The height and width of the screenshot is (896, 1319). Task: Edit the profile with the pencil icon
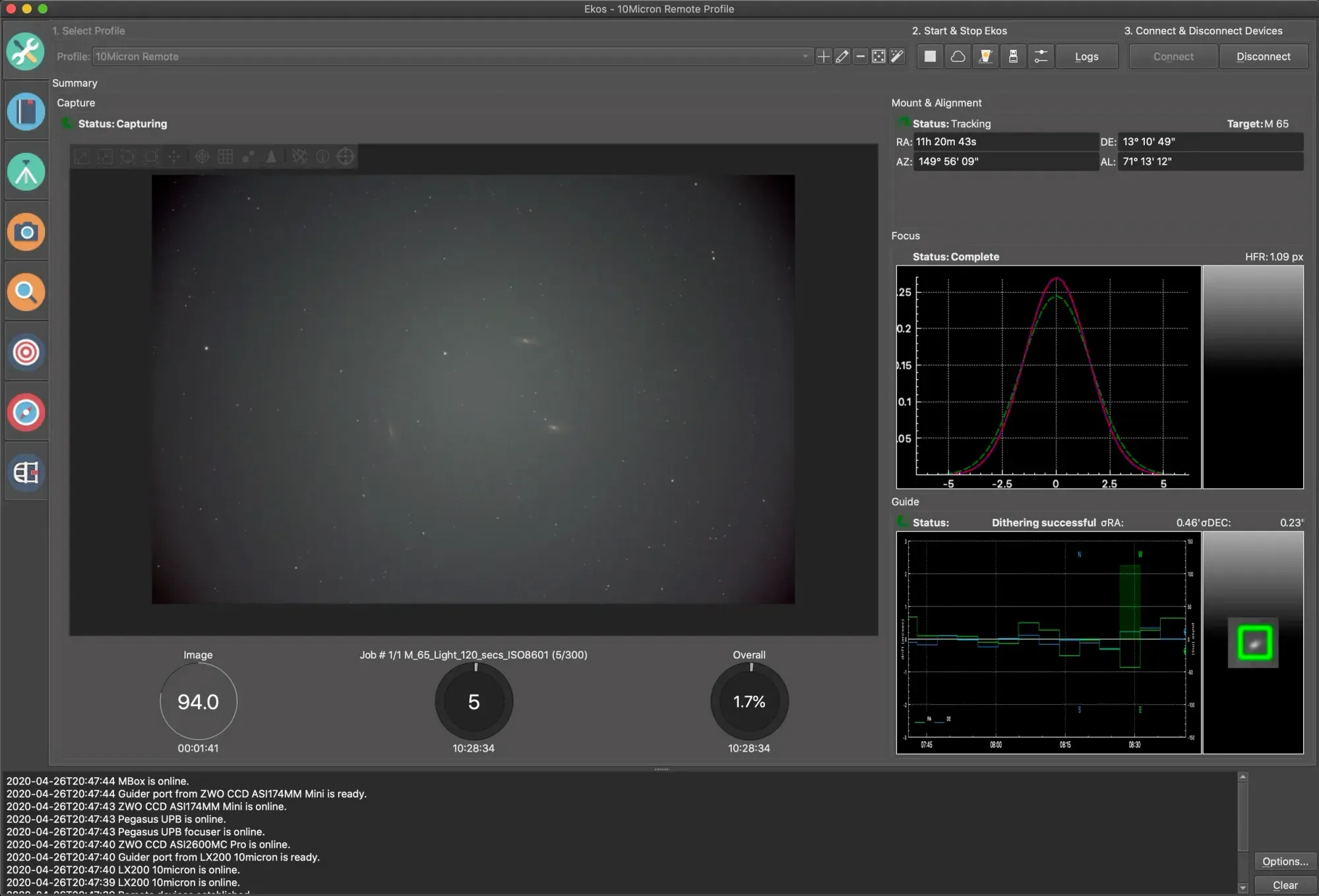[842, 57]
